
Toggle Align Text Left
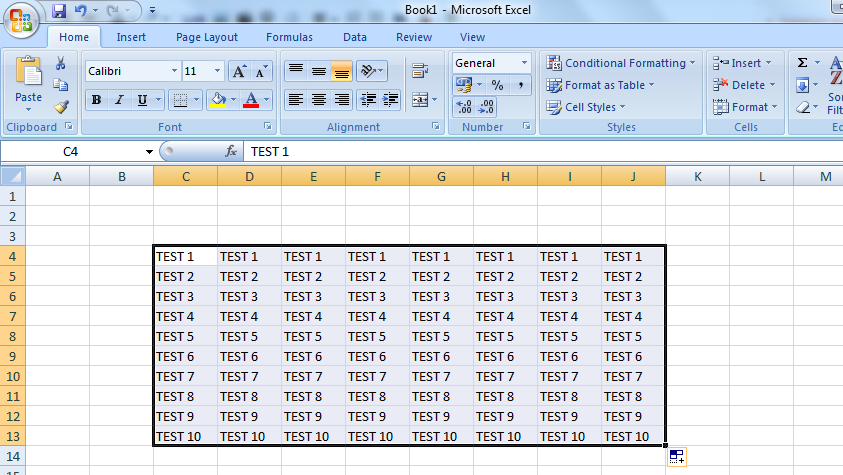[x=296, y=100]
